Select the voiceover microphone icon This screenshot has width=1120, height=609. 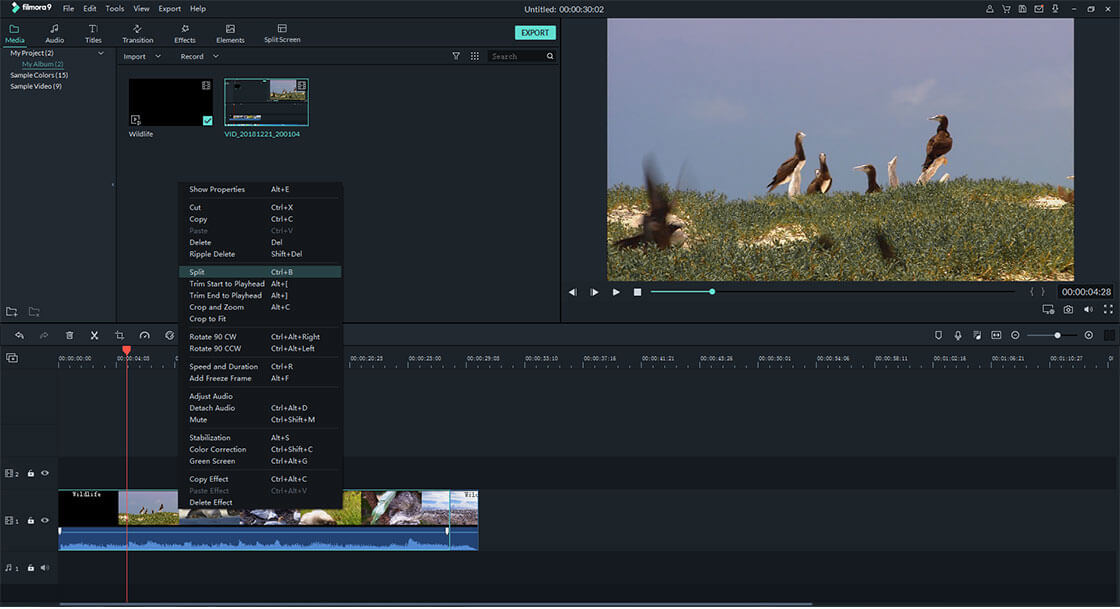(958, 335)
